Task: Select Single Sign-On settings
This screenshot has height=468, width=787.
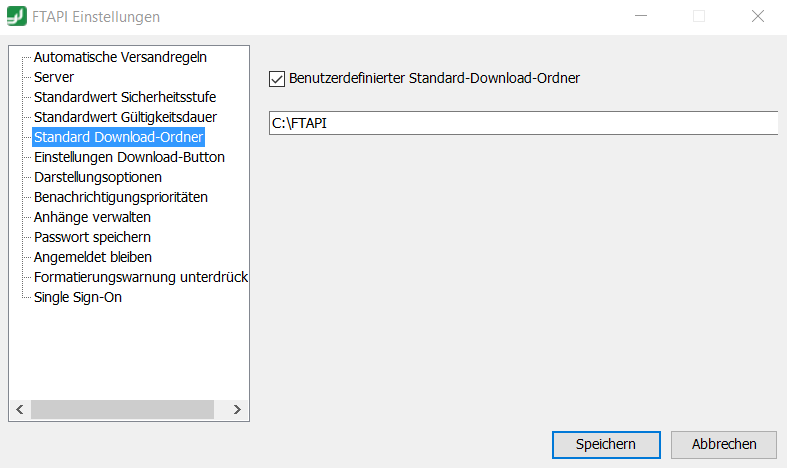Action: pyautogui.click(x=78, y=297)
